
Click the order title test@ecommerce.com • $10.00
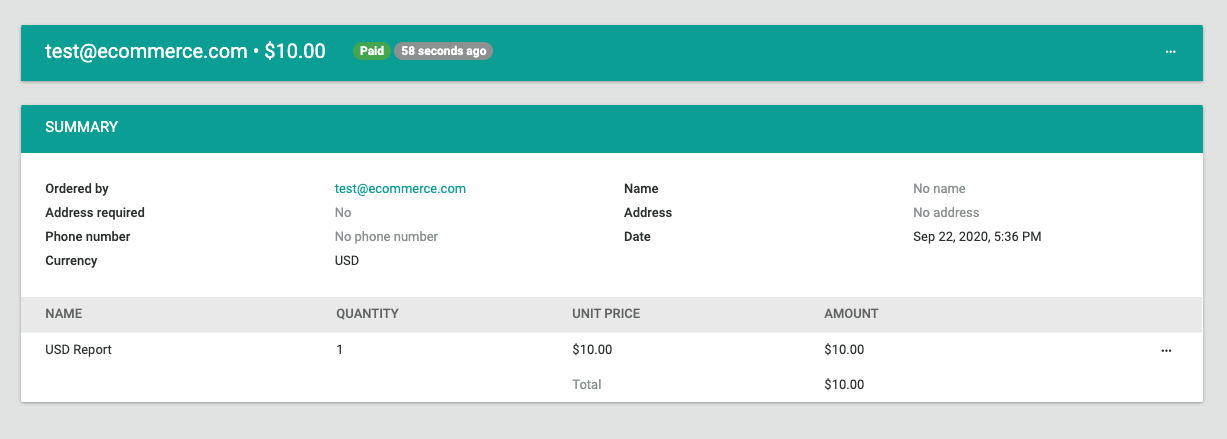[x=185, y=51]
